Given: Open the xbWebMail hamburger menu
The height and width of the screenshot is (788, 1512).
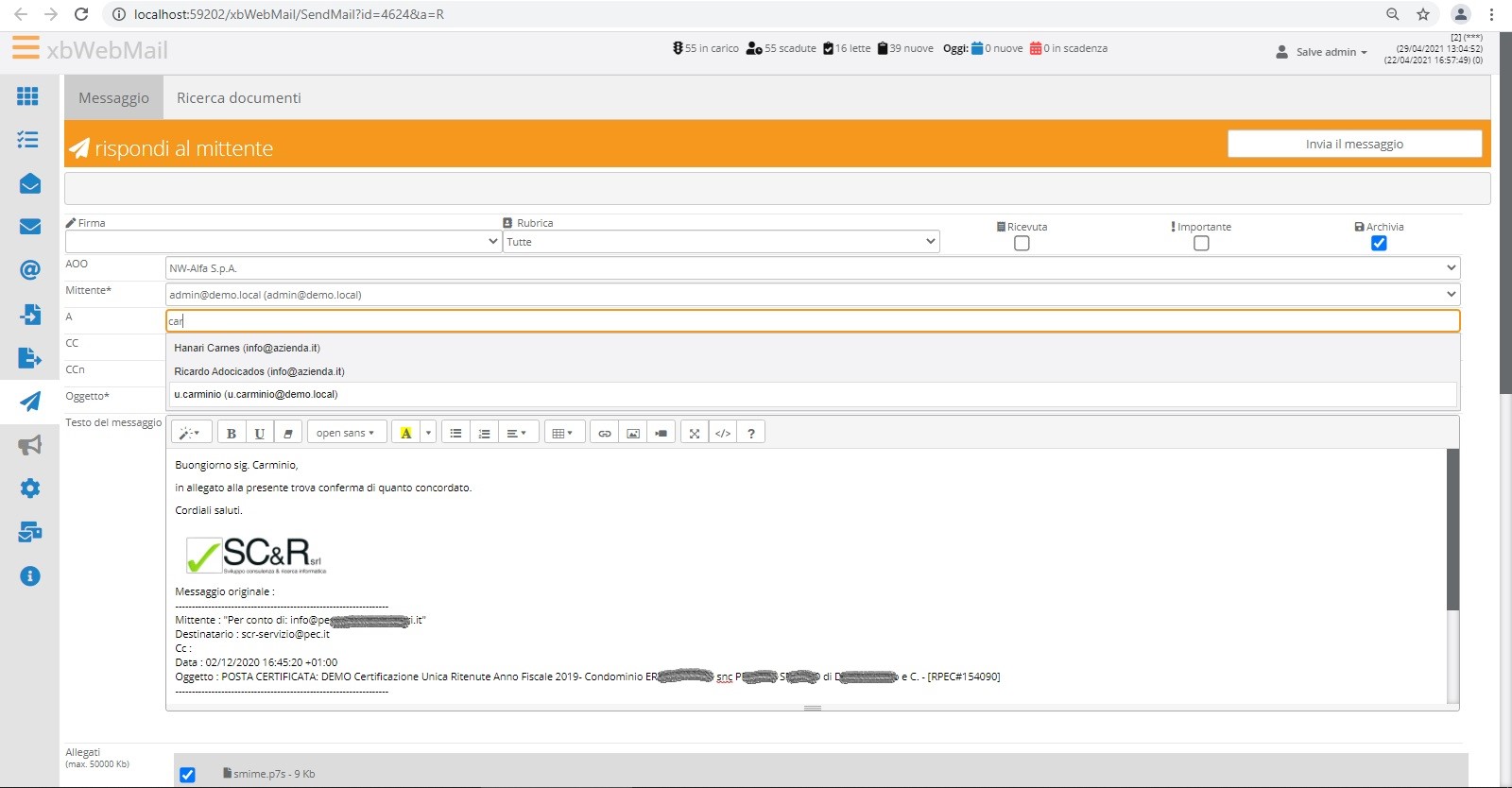Looking at the screenshot, I should 26,47.
